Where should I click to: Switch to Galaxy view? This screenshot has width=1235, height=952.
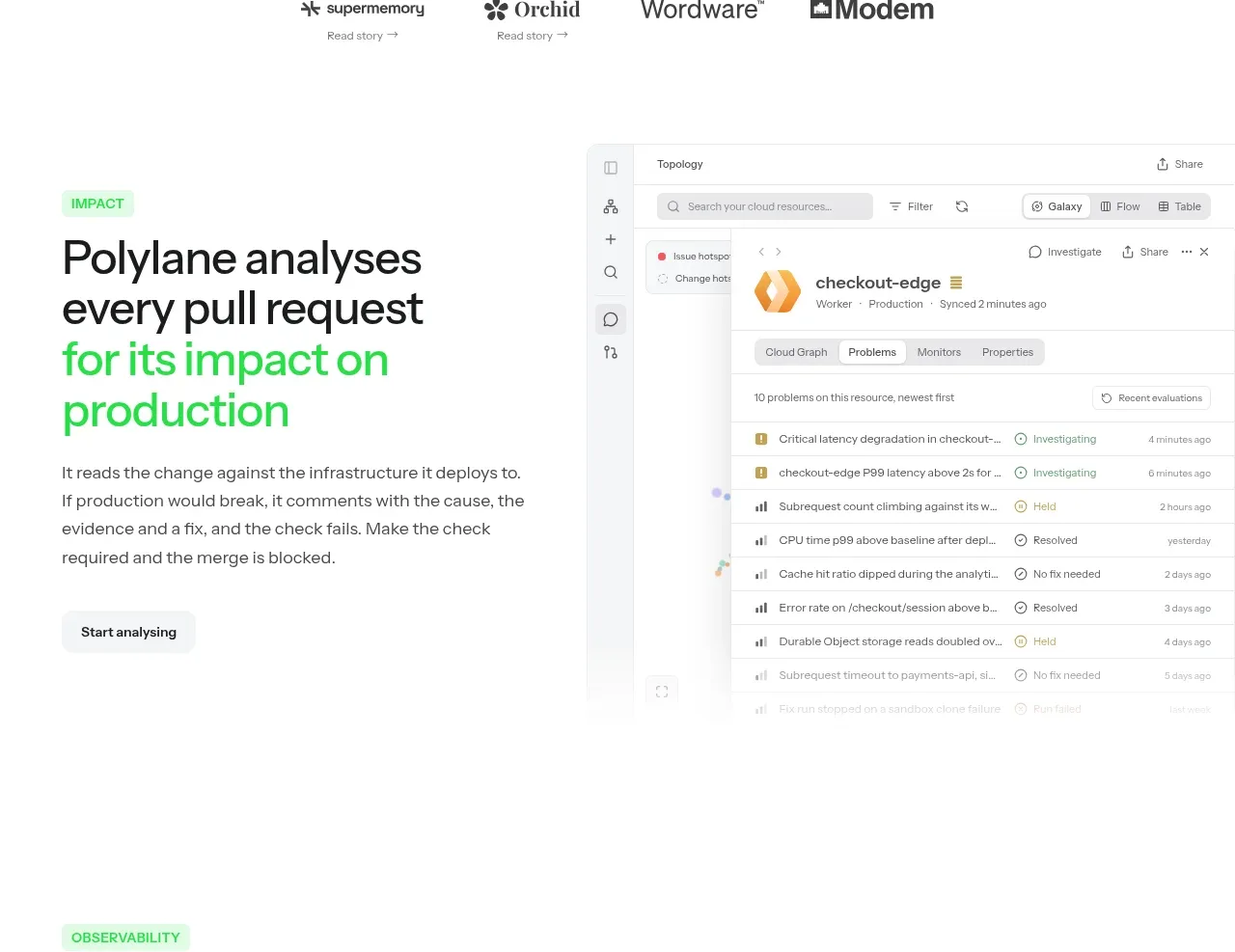point(1057,206)
